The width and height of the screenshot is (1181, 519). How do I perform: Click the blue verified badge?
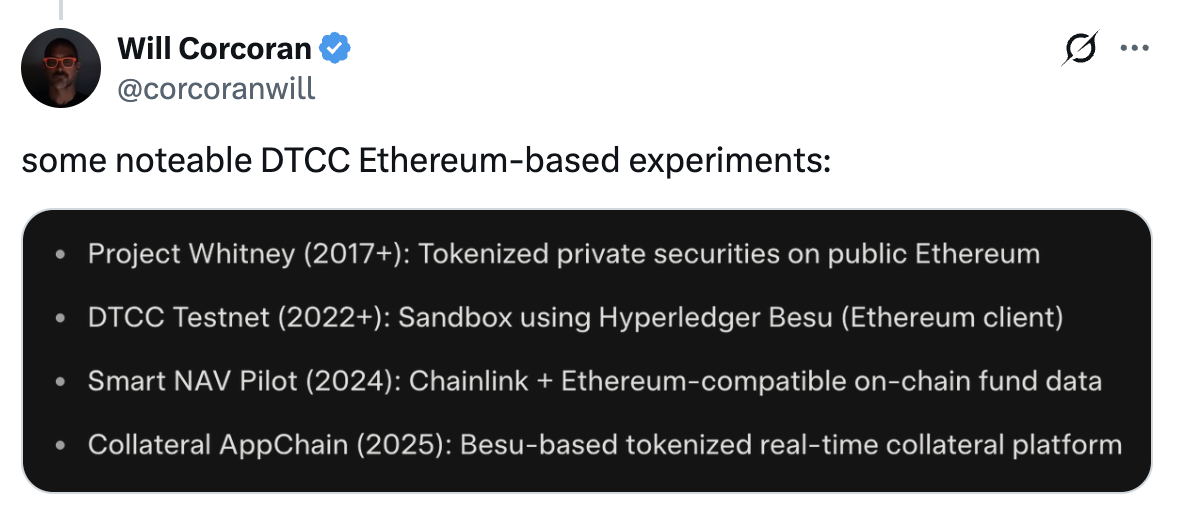pos(334,47)
